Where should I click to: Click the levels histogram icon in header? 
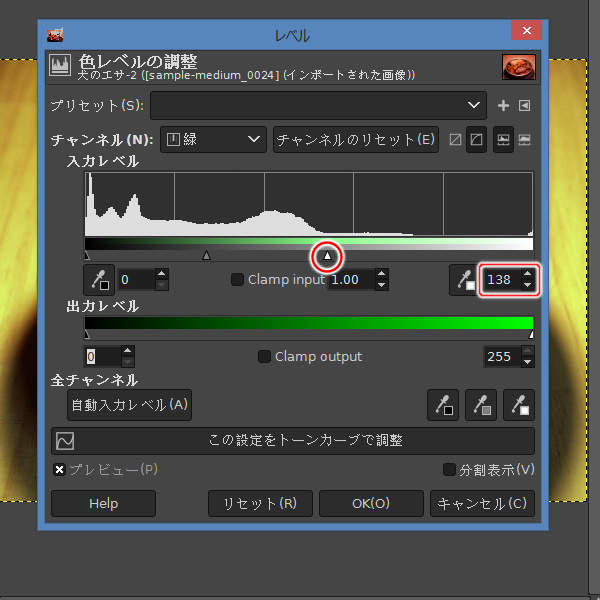pos(60,65)
